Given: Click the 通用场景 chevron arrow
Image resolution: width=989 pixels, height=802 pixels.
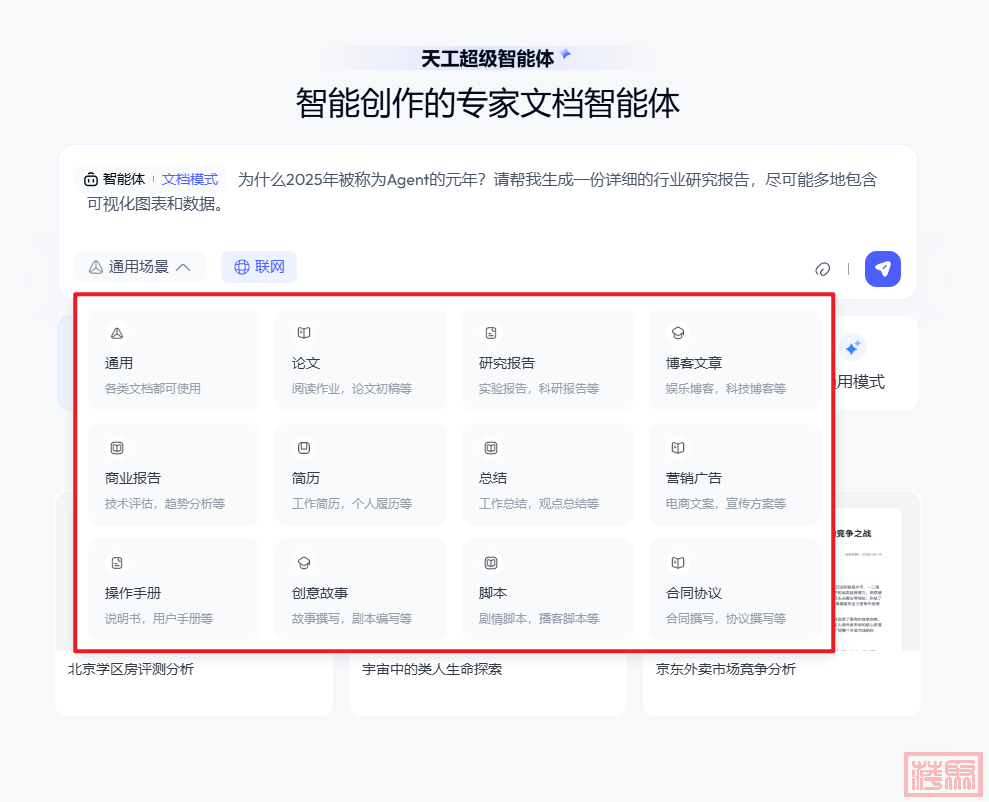Looking at the screenshot, I should [x=183, y=267].
